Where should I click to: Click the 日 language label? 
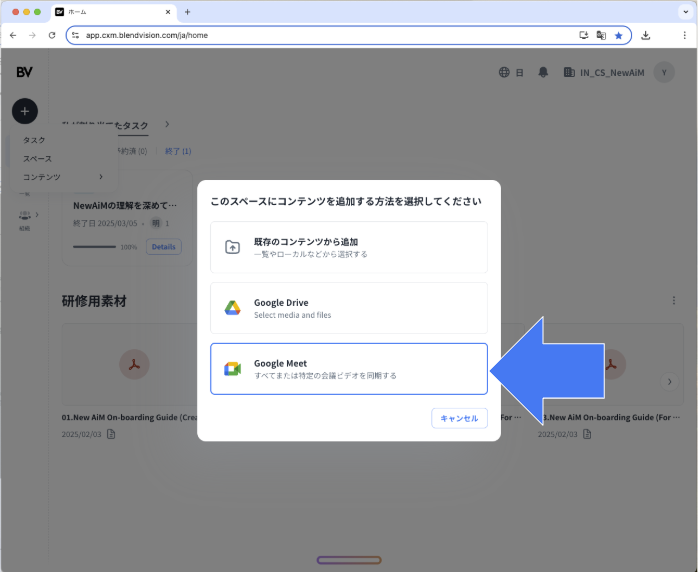tap(519, 73)
